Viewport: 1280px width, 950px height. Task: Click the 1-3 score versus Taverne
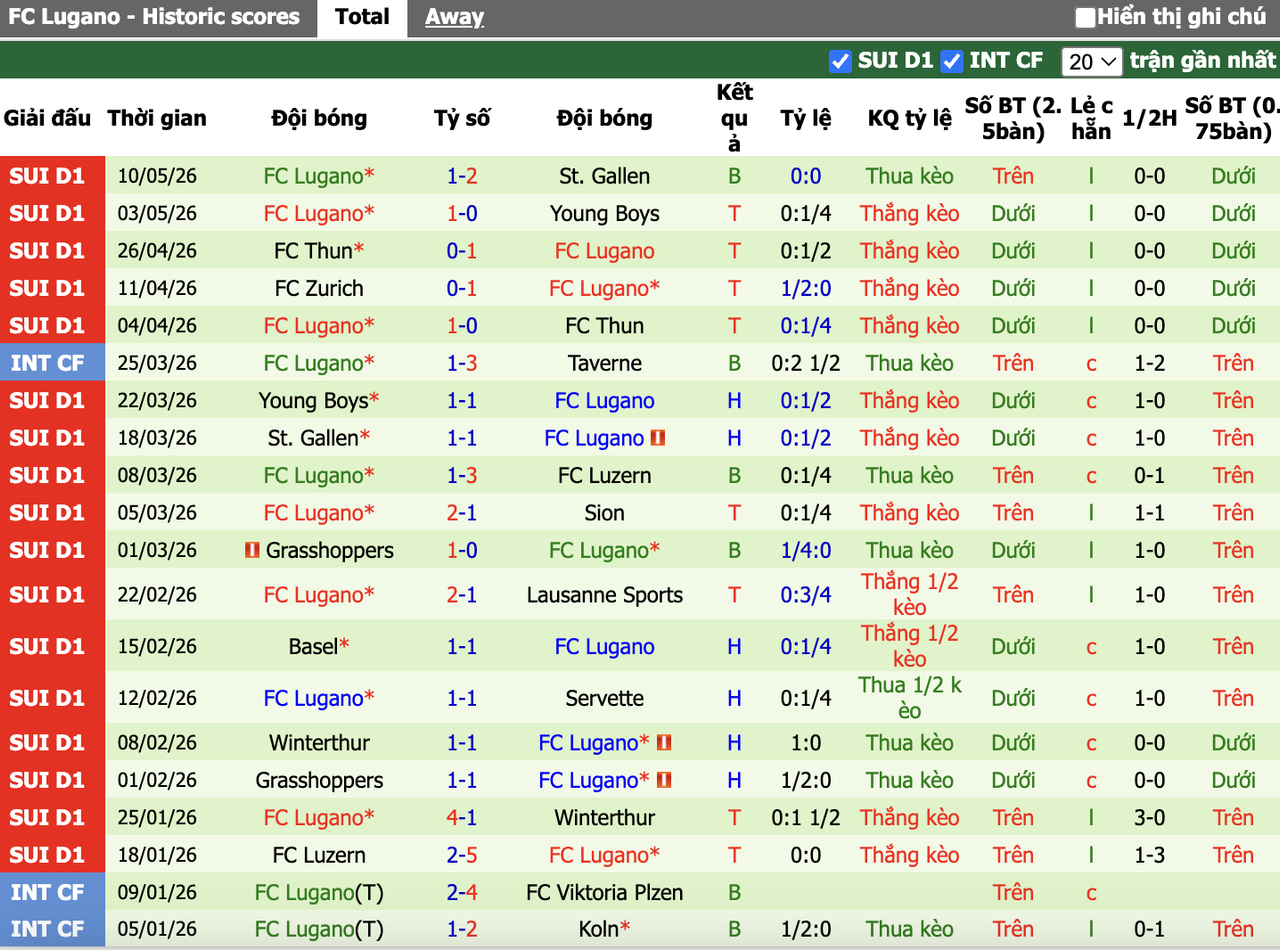pos(462,363)
